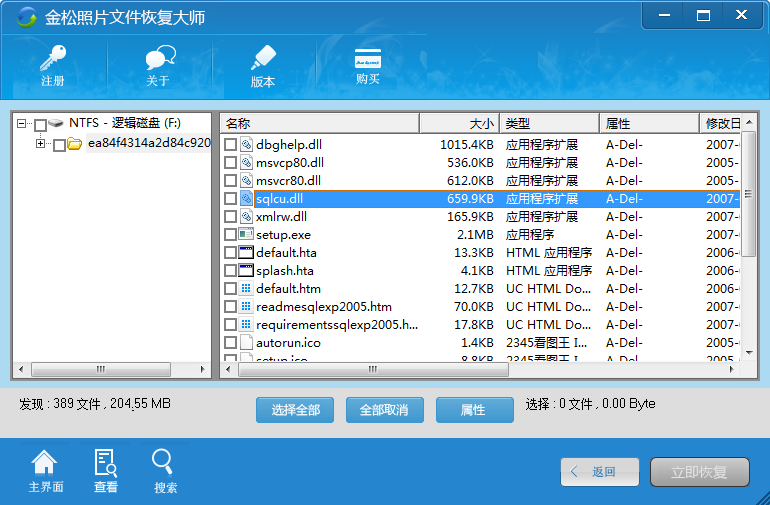Click the folder icon for ea84f4314a2d84c920
Viewport: 770px width, 505px height.
tap(75, 143)
